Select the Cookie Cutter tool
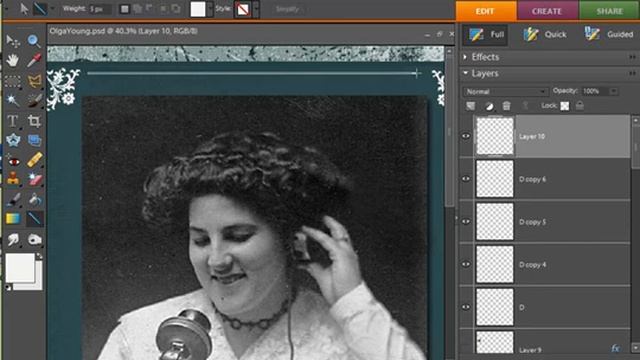 (x=13, y=140)
